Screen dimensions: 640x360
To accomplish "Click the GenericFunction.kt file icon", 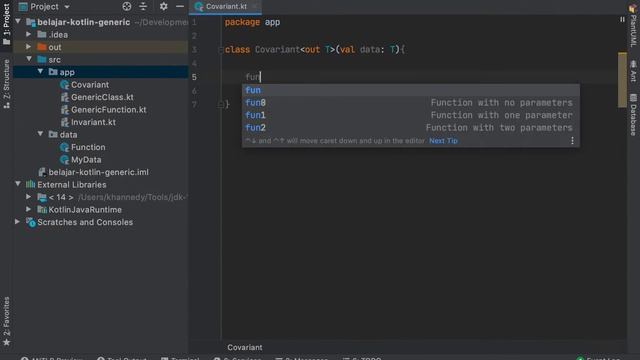I will 64,109.
